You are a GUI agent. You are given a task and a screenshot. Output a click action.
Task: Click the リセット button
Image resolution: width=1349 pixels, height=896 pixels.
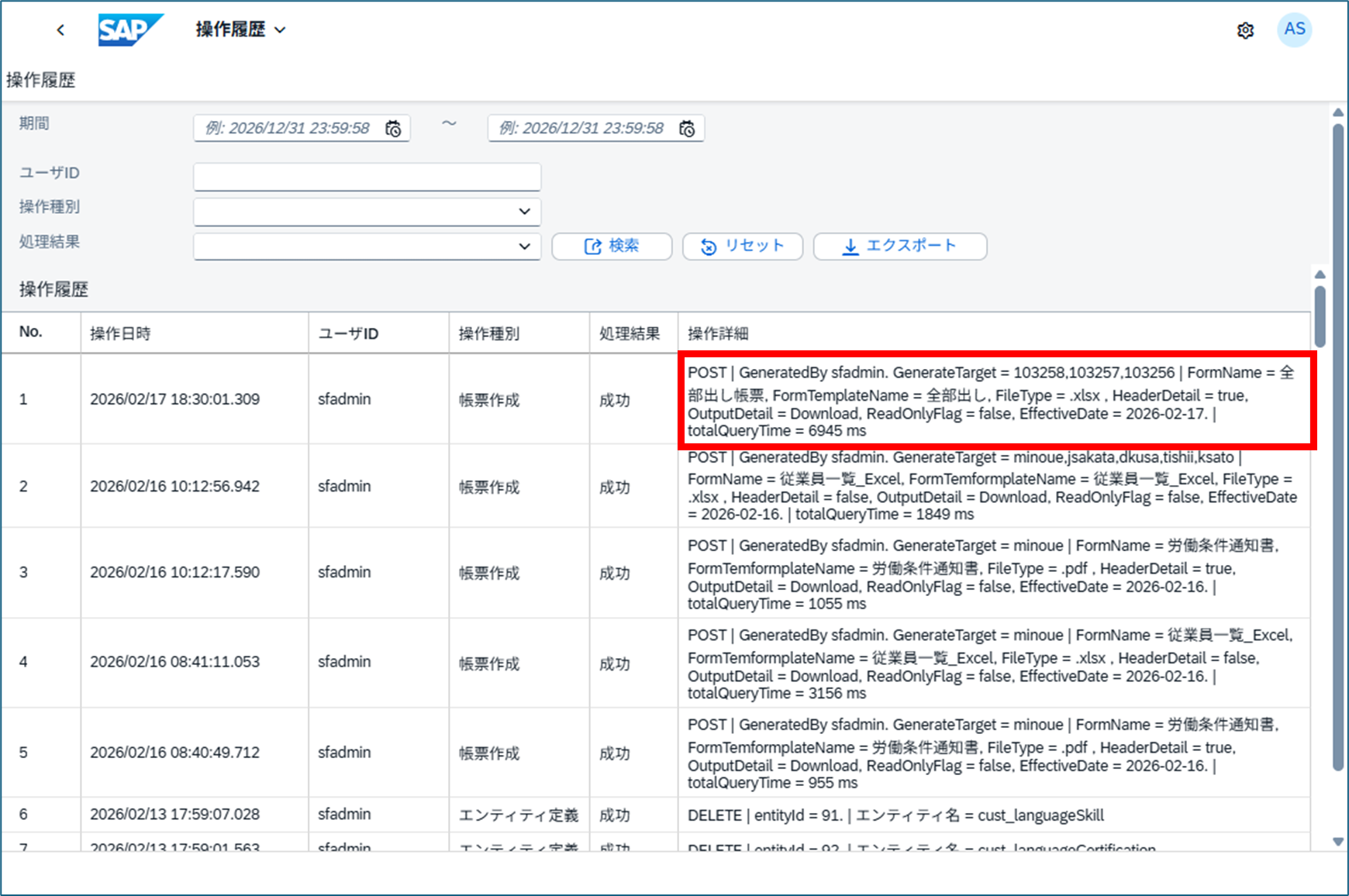tap(742, 246)
